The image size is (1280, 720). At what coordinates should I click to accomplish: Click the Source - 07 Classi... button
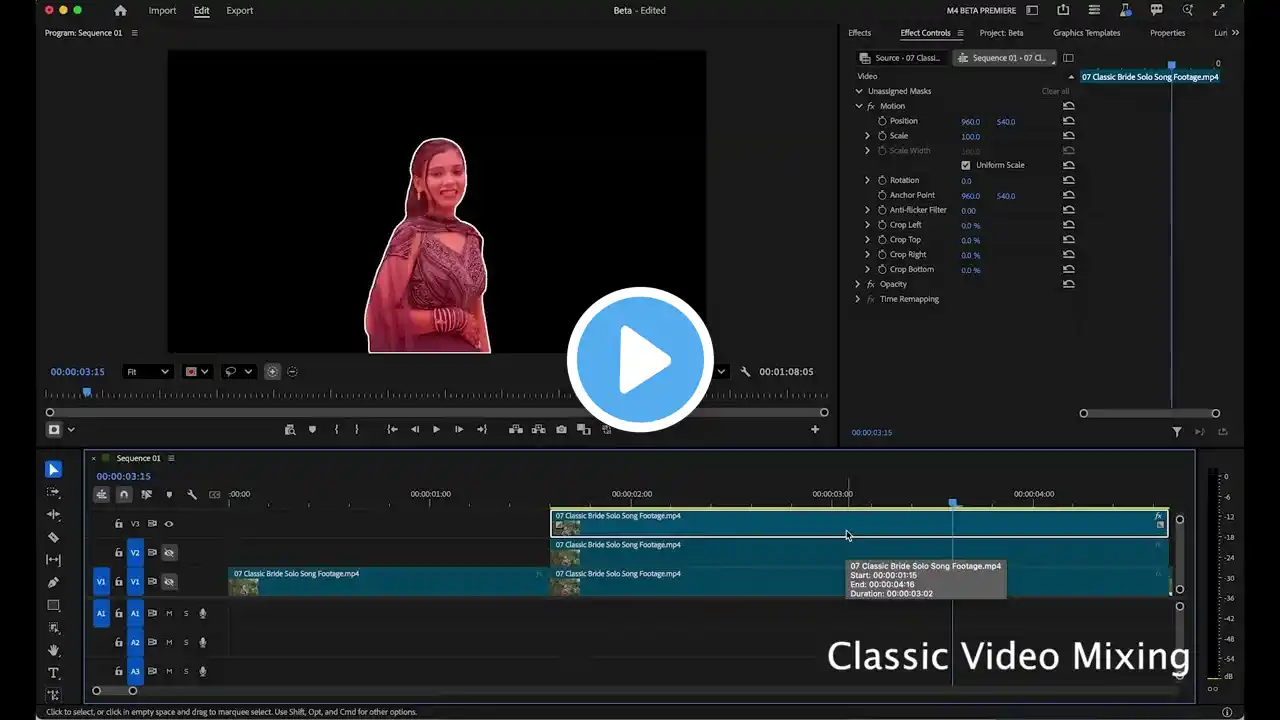tap(900, 58)
